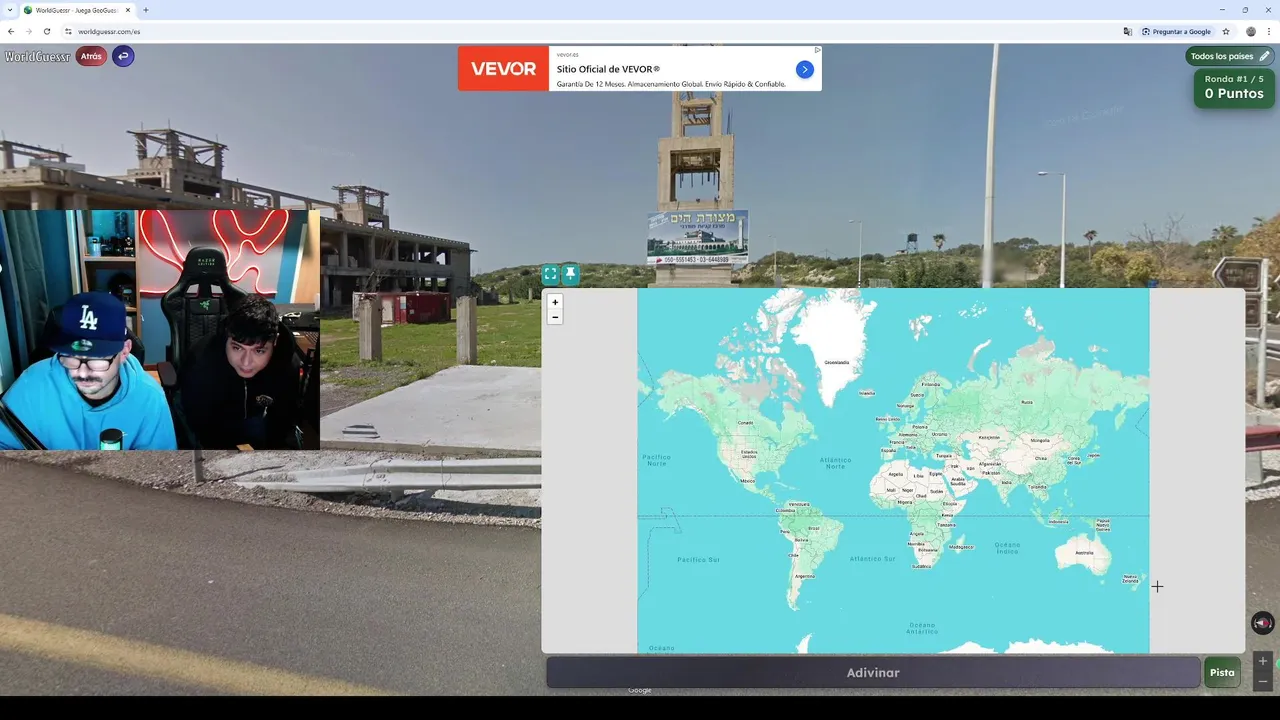1280x720 pixels.
Task: Reload the page with refresh icon
Action: click(46, 31)
